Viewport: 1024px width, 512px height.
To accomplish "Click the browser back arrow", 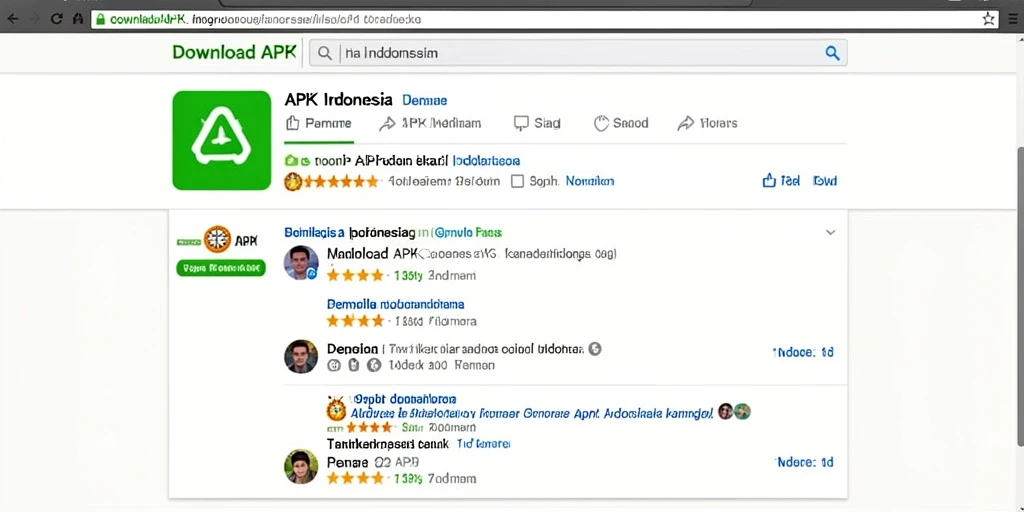I will 13,18.
